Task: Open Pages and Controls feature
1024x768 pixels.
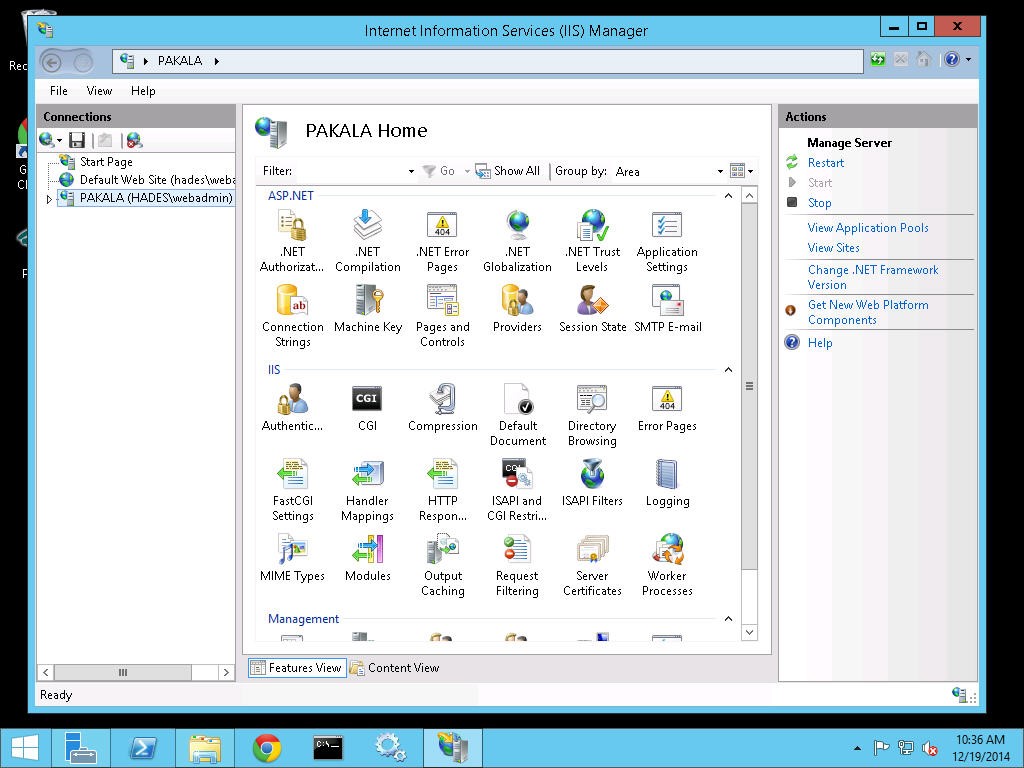Action: click(x=442, y=316)
